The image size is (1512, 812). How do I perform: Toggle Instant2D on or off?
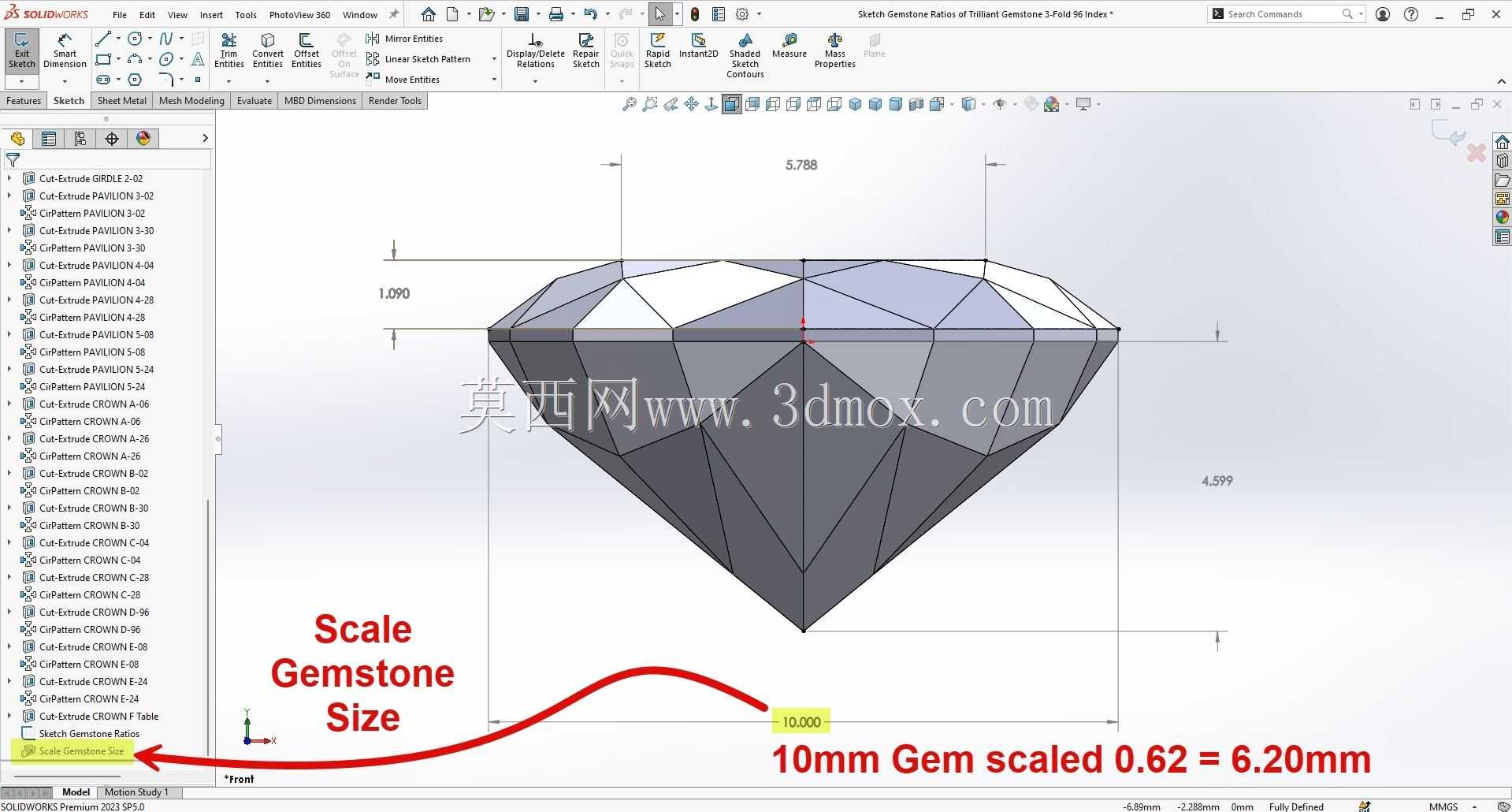tap(699, 46)
